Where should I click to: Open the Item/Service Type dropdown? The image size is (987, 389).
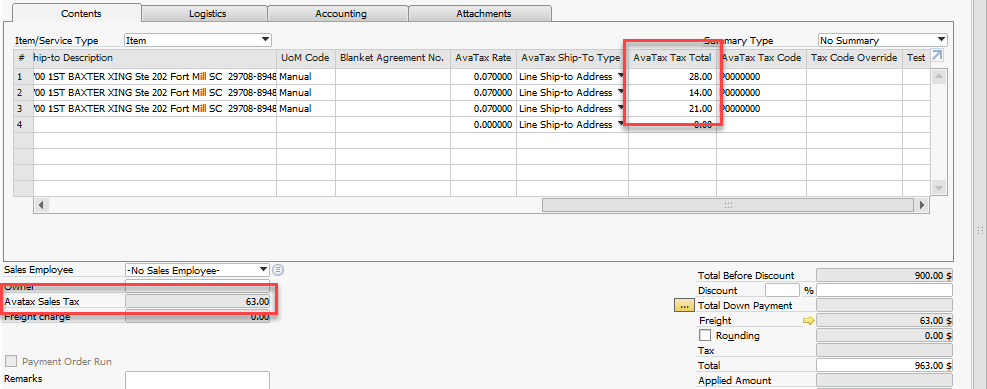pos(265,40)
